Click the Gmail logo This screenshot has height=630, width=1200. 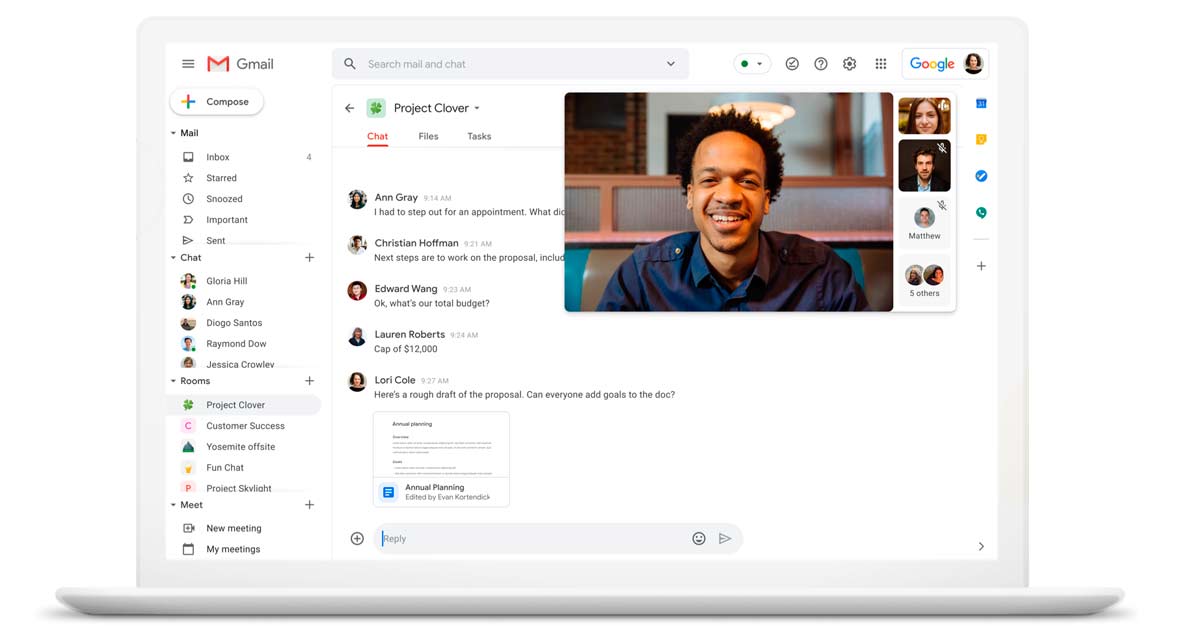coord(240,64)
